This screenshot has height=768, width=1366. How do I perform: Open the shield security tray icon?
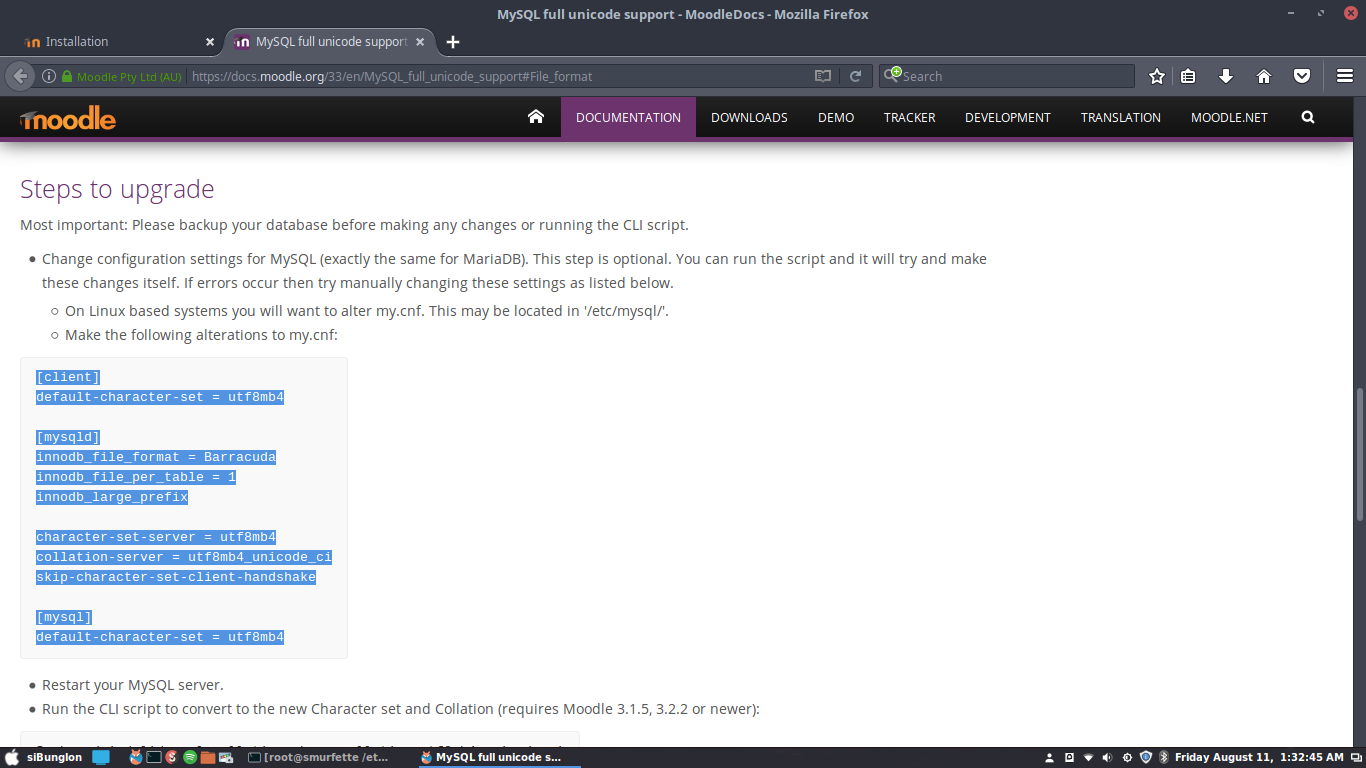click(x=1146, y=758)
